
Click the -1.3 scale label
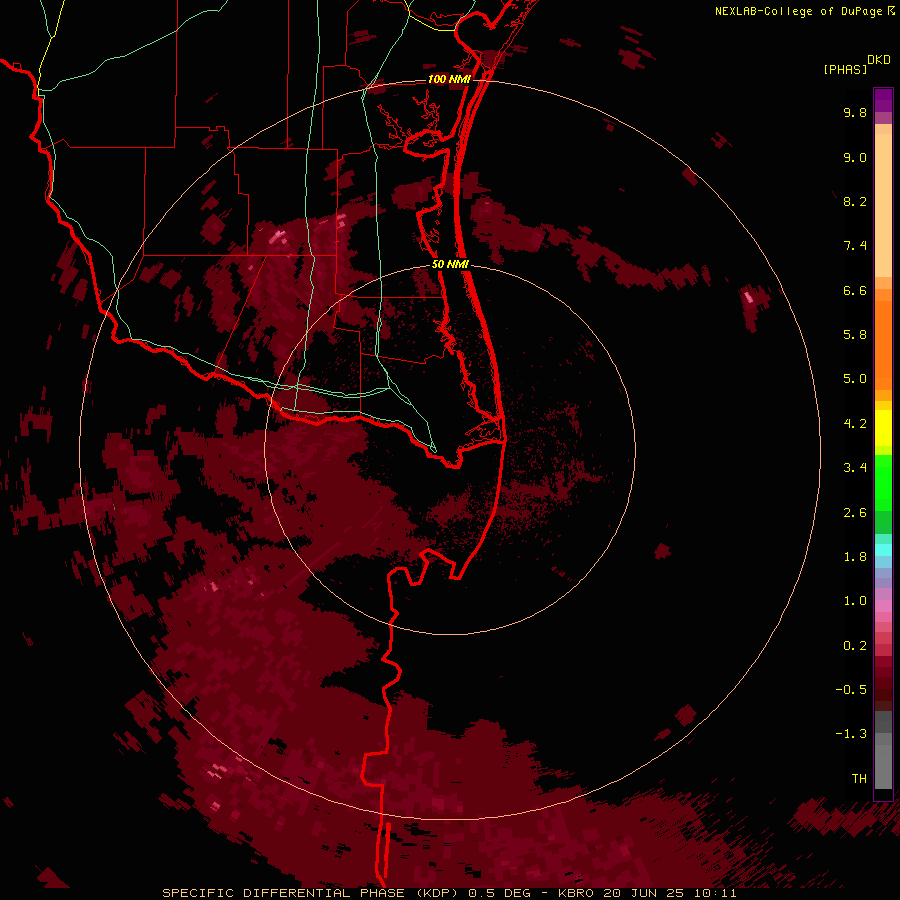[851, 734]
